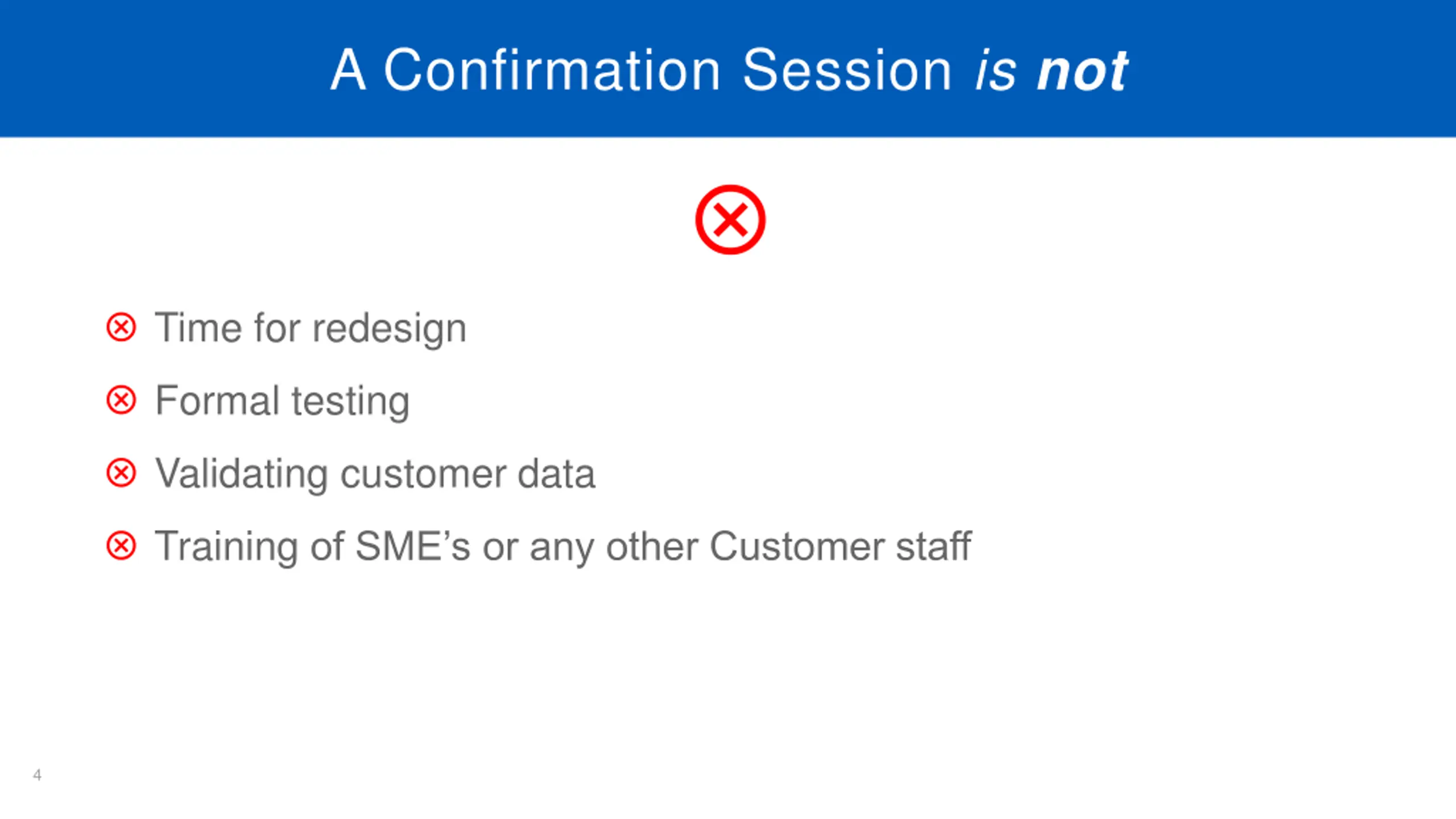Click the slide number 4
This screenshot has width=1456, height=819.
click(37, 775)
